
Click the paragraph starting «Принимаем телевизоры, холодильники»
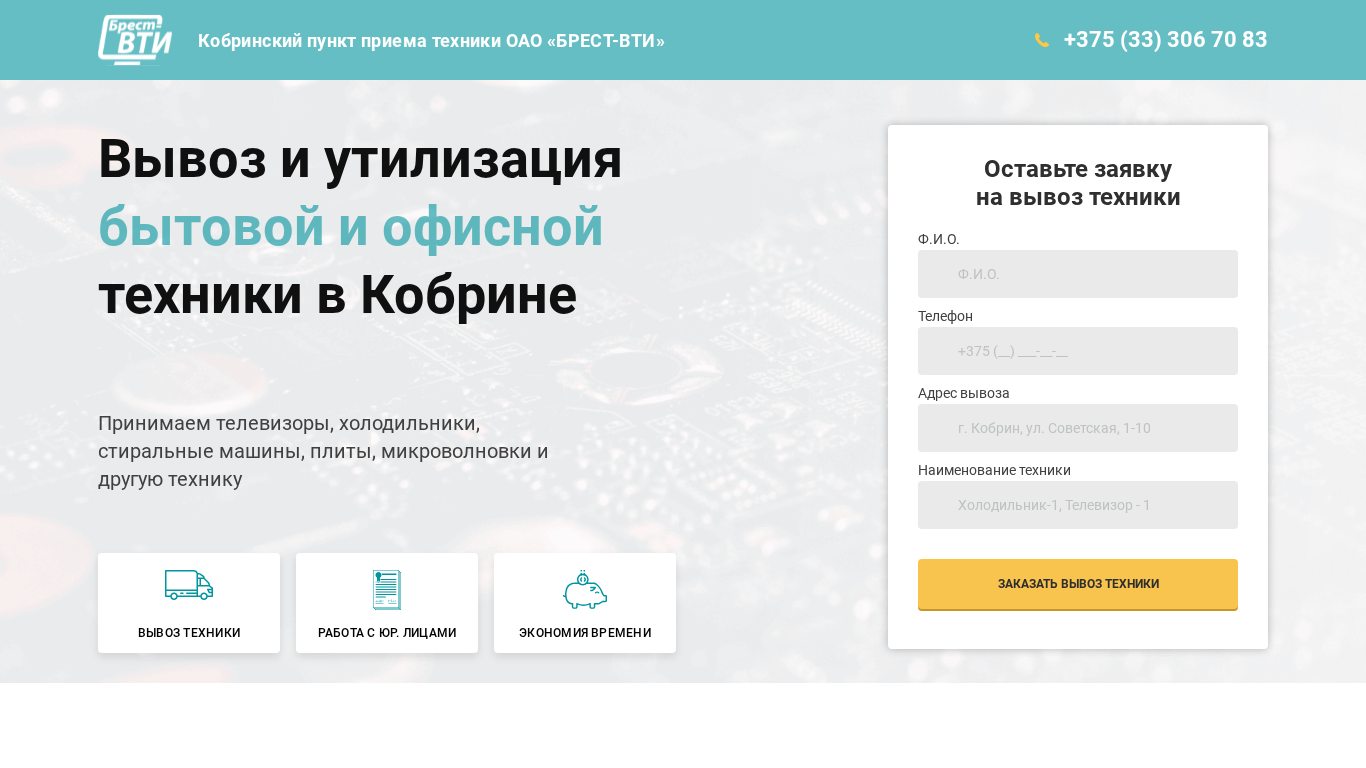(x=323, y=451)
